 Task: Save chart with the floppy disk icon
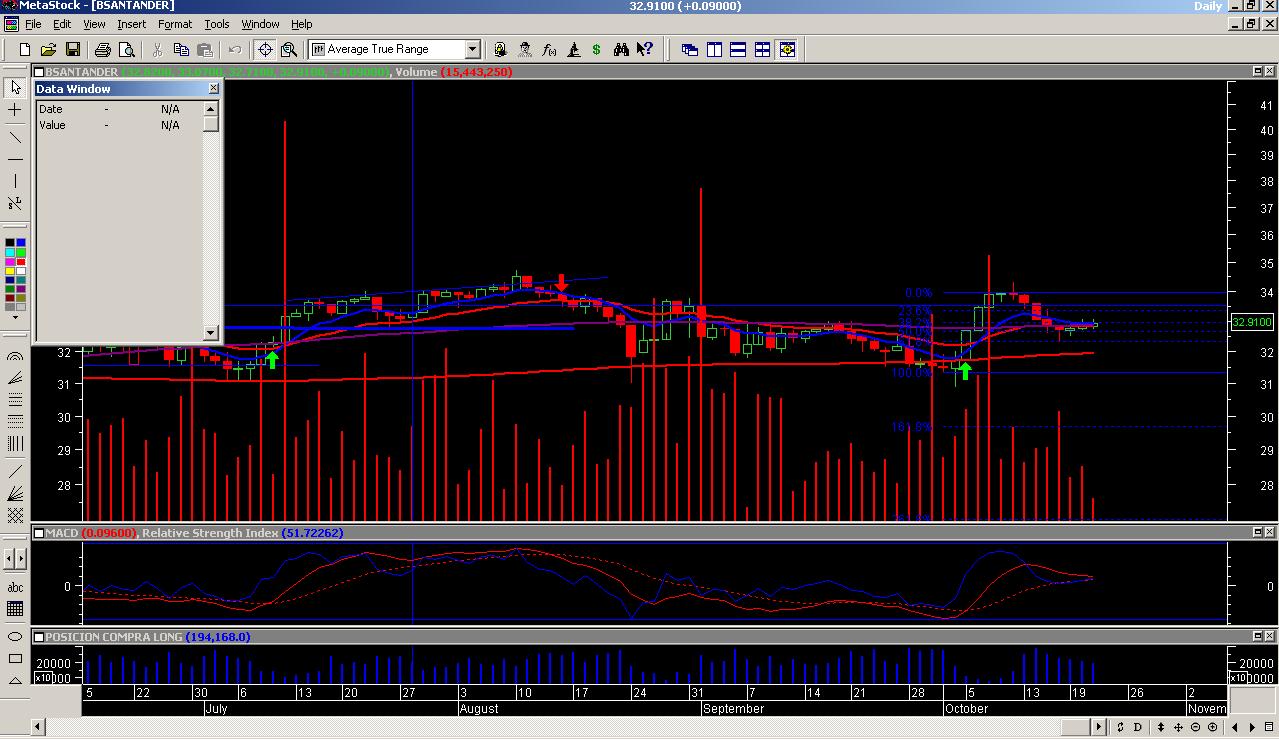72,49
